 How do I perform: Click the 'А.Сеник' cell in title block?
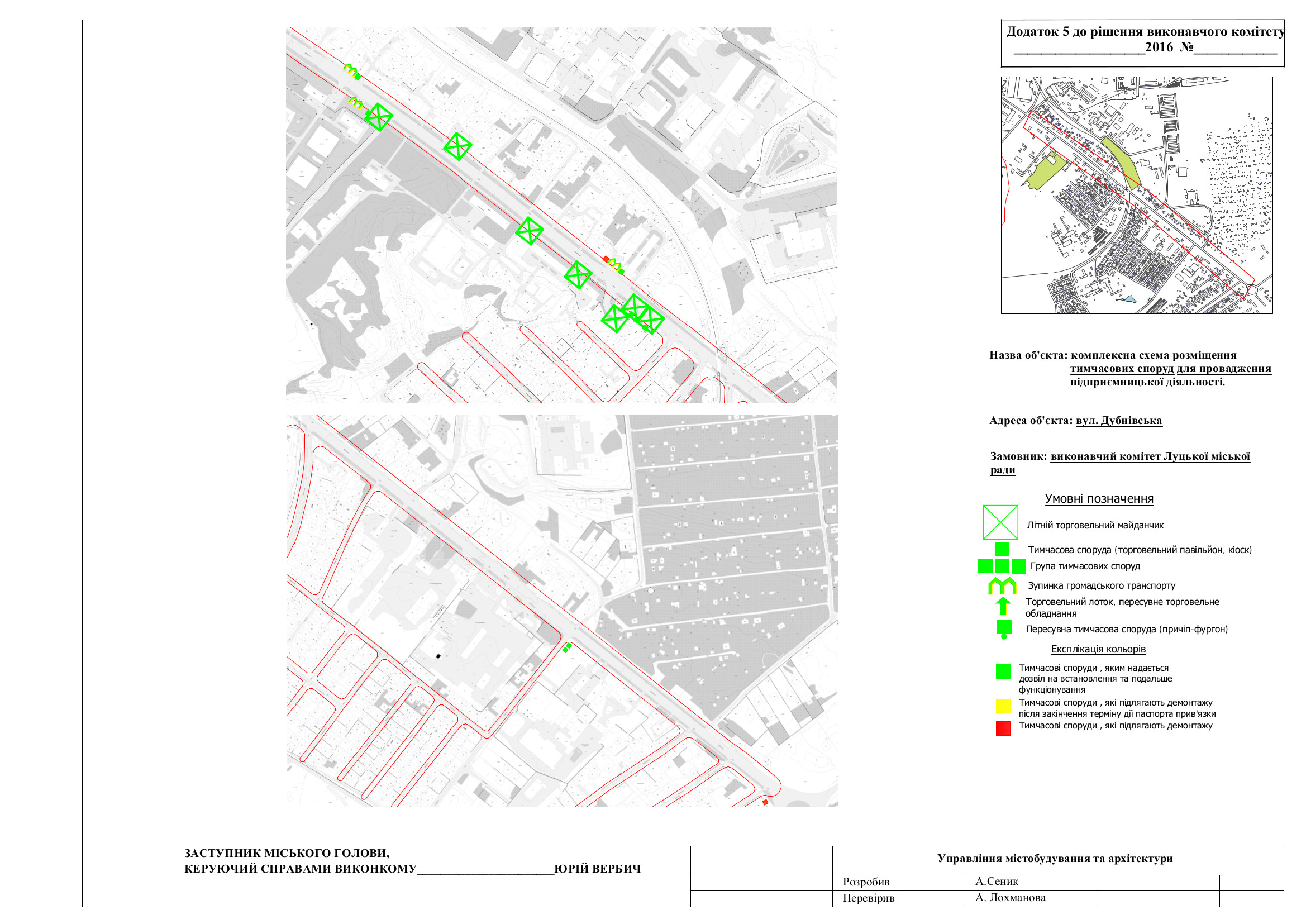pyautogui.click(x=997, y=882)
